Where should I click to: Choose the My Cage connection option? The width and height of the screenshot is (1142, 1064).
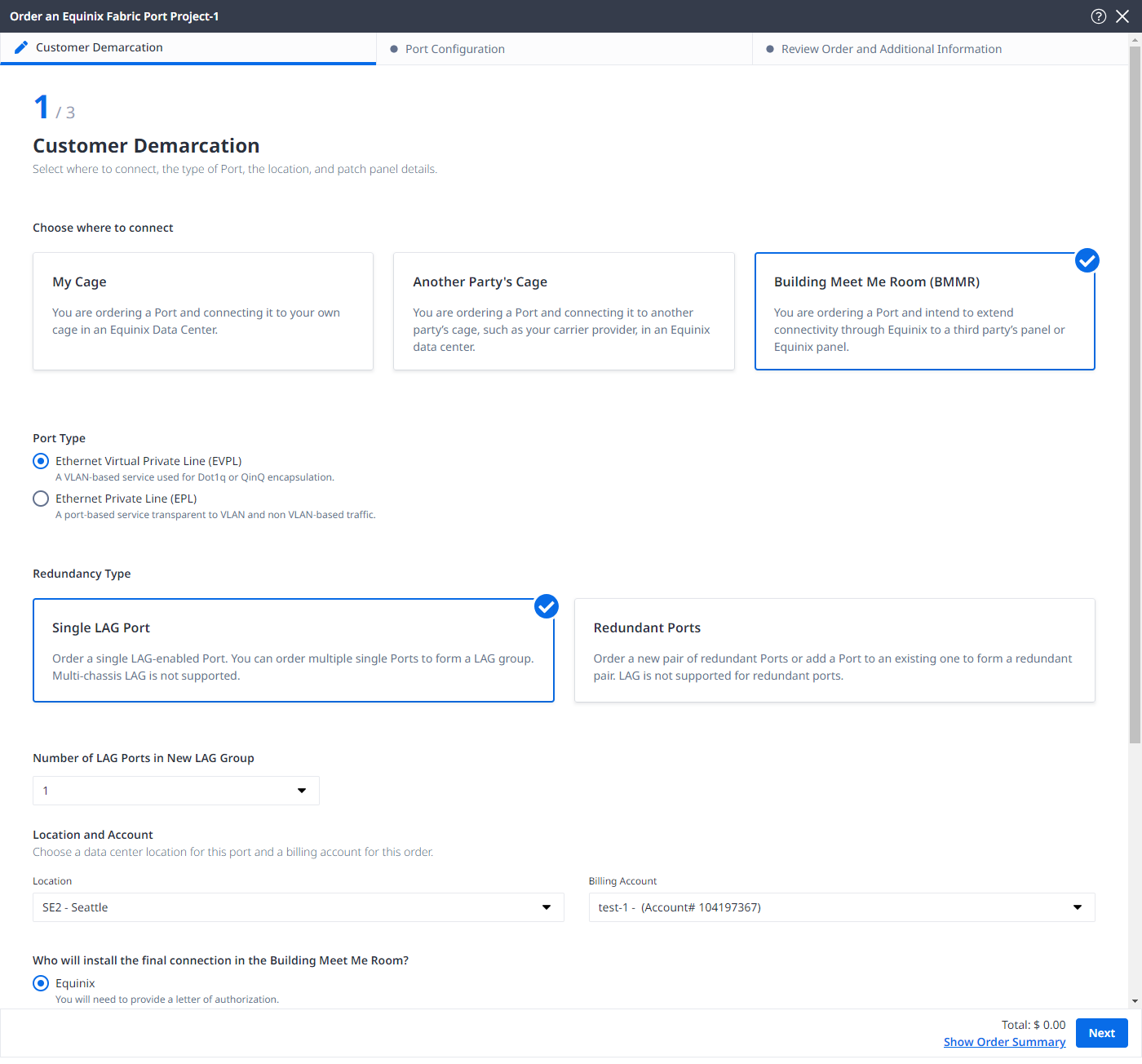coord(203,311)
